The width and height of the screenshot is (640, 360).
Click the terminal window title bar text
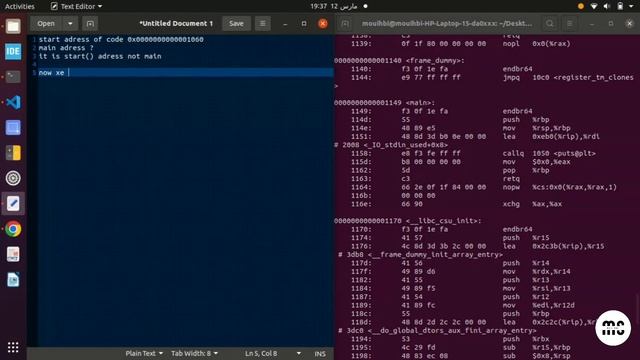tap(447, 24)
